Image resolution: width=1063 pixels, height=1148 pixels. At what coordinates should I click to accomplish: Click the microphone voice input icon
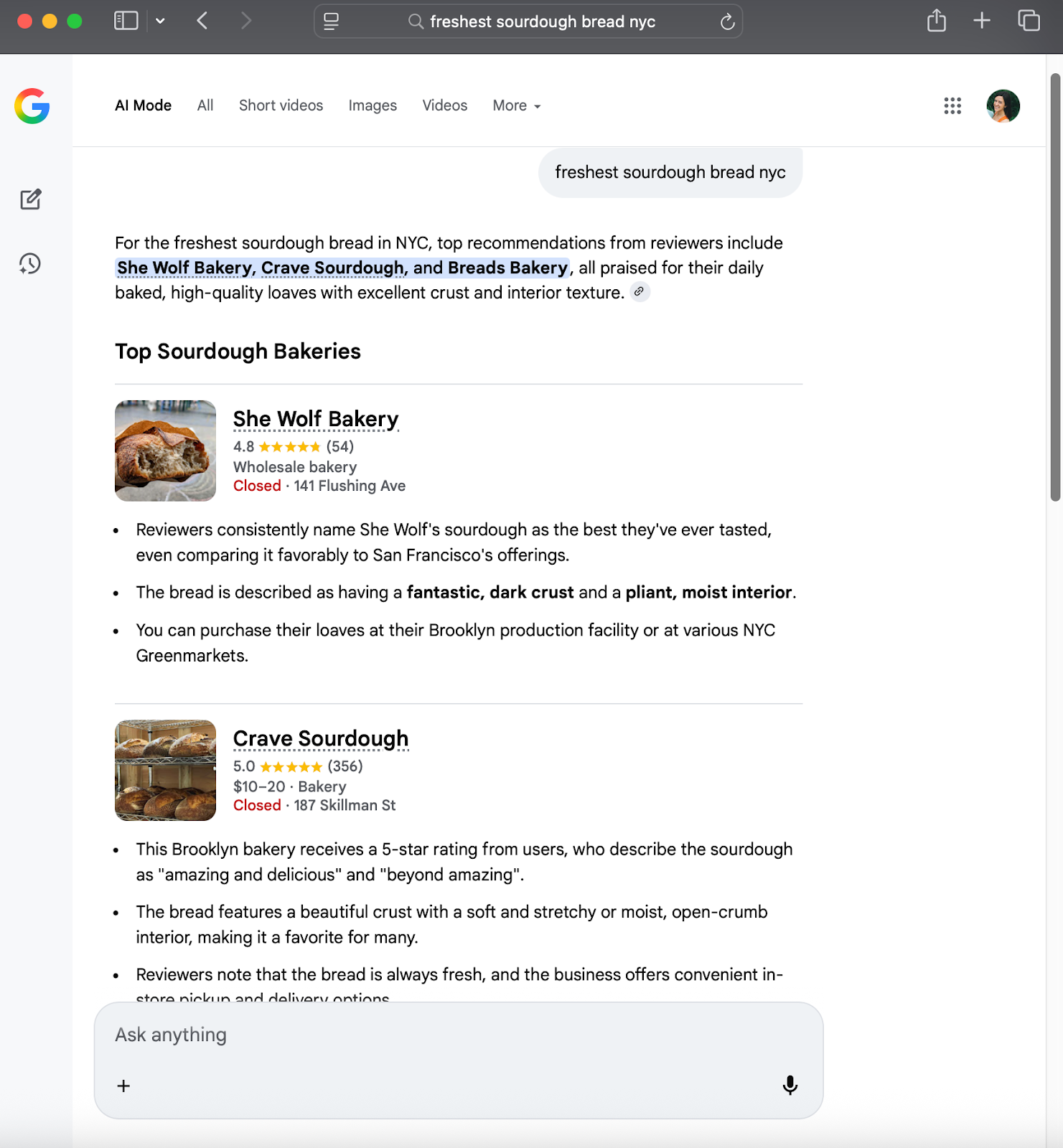790,1085
